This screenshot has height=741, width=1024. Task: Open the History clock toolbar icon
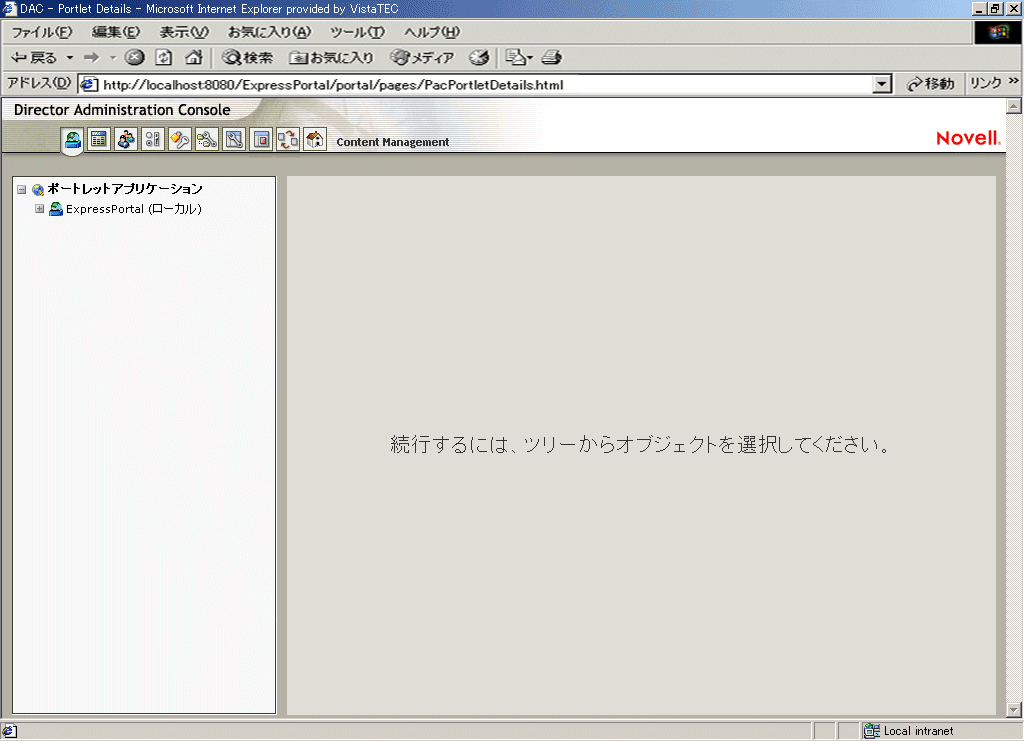479,57
